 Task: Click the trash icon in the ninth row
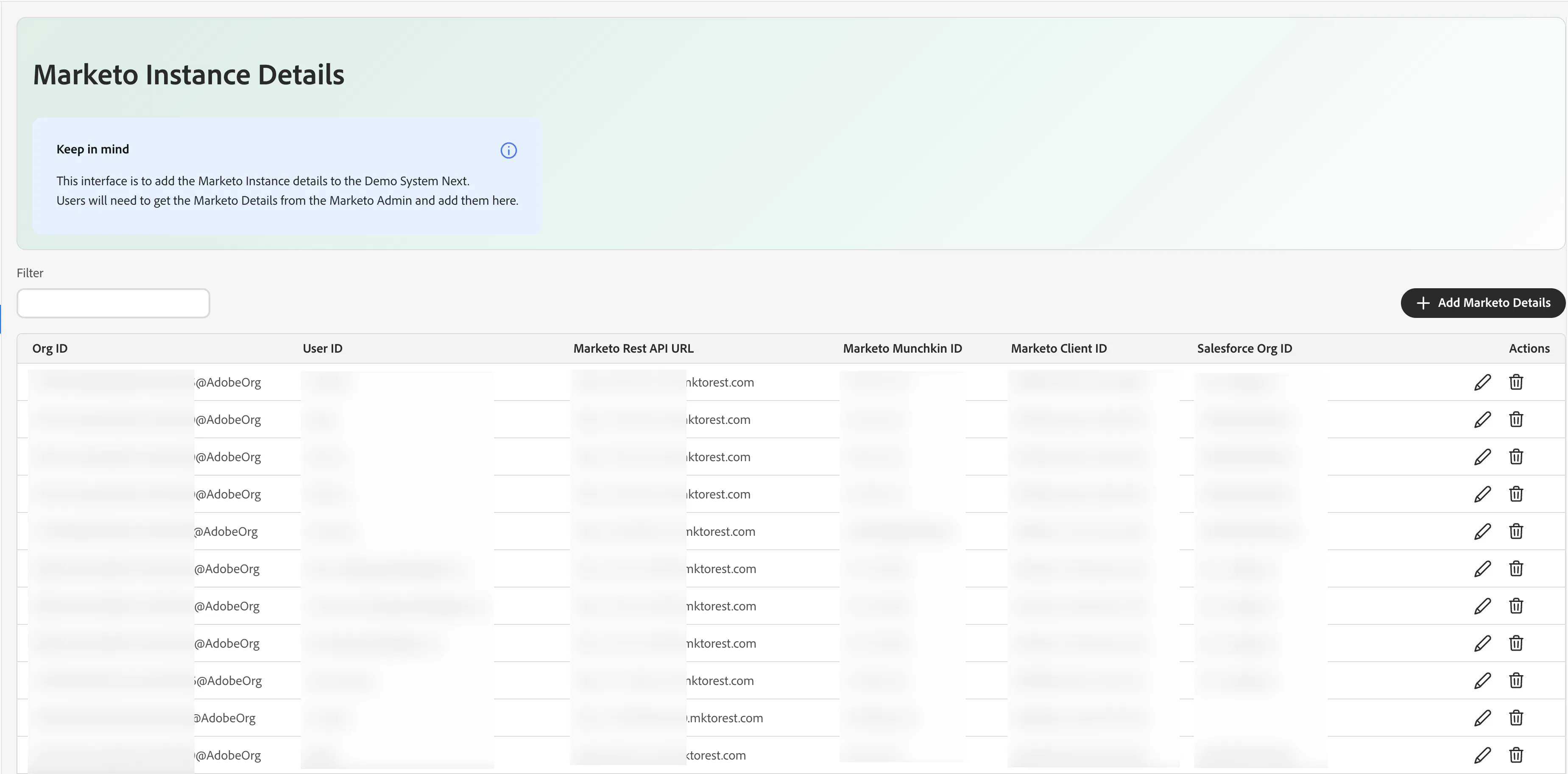click(x=1516, y=680)
